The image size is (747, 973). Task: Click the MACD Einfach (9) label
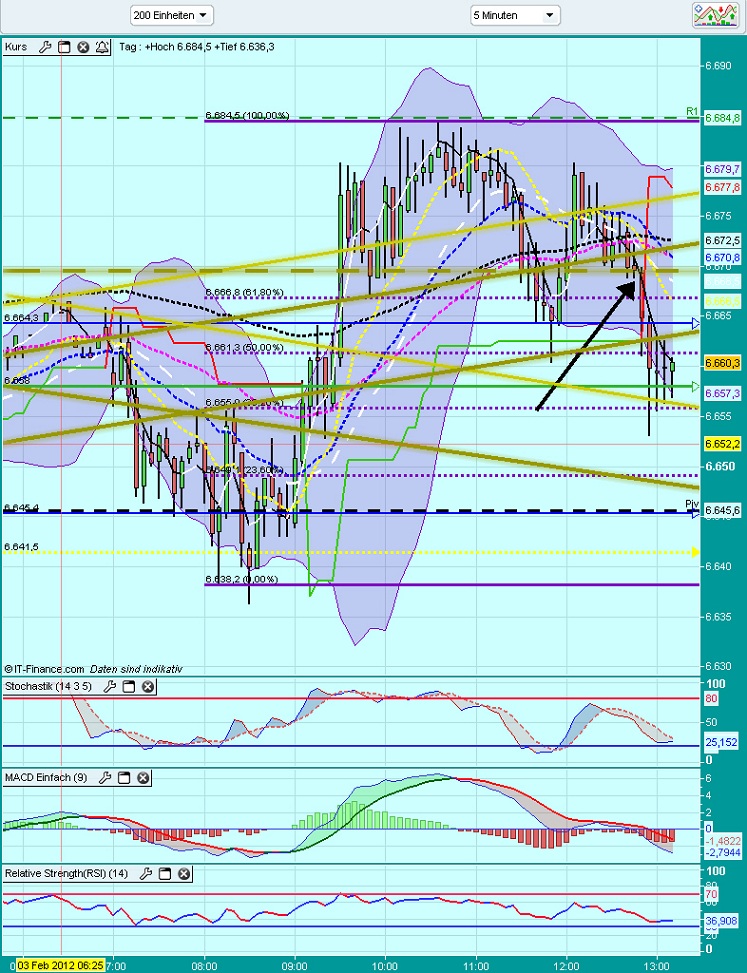[46, 778]
